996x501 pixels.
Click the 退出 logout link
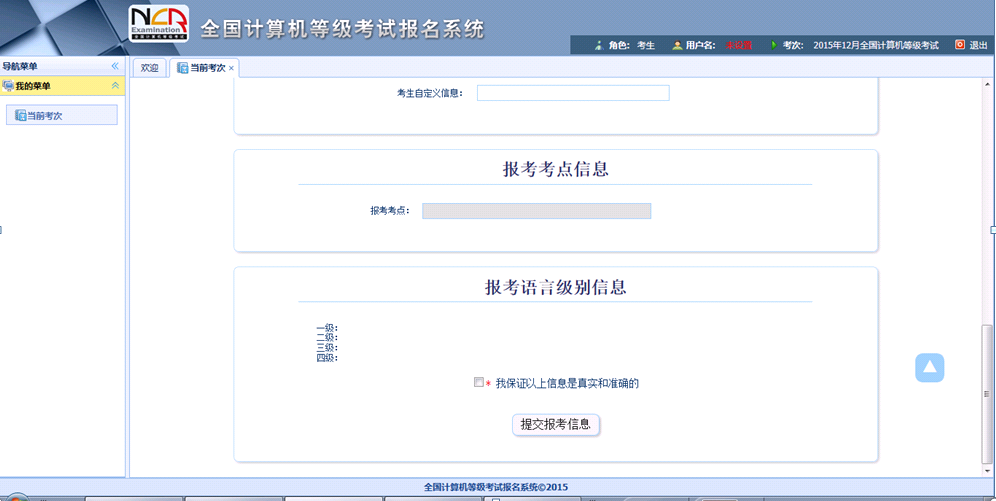click(978, 45)
